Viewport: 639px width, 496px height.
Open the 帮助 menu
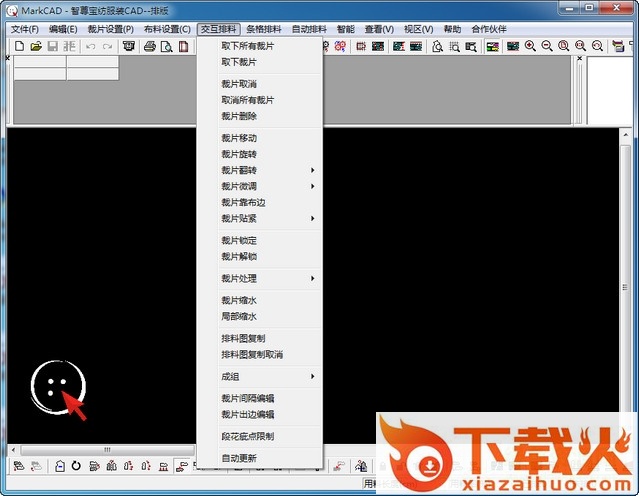point(452,29)
